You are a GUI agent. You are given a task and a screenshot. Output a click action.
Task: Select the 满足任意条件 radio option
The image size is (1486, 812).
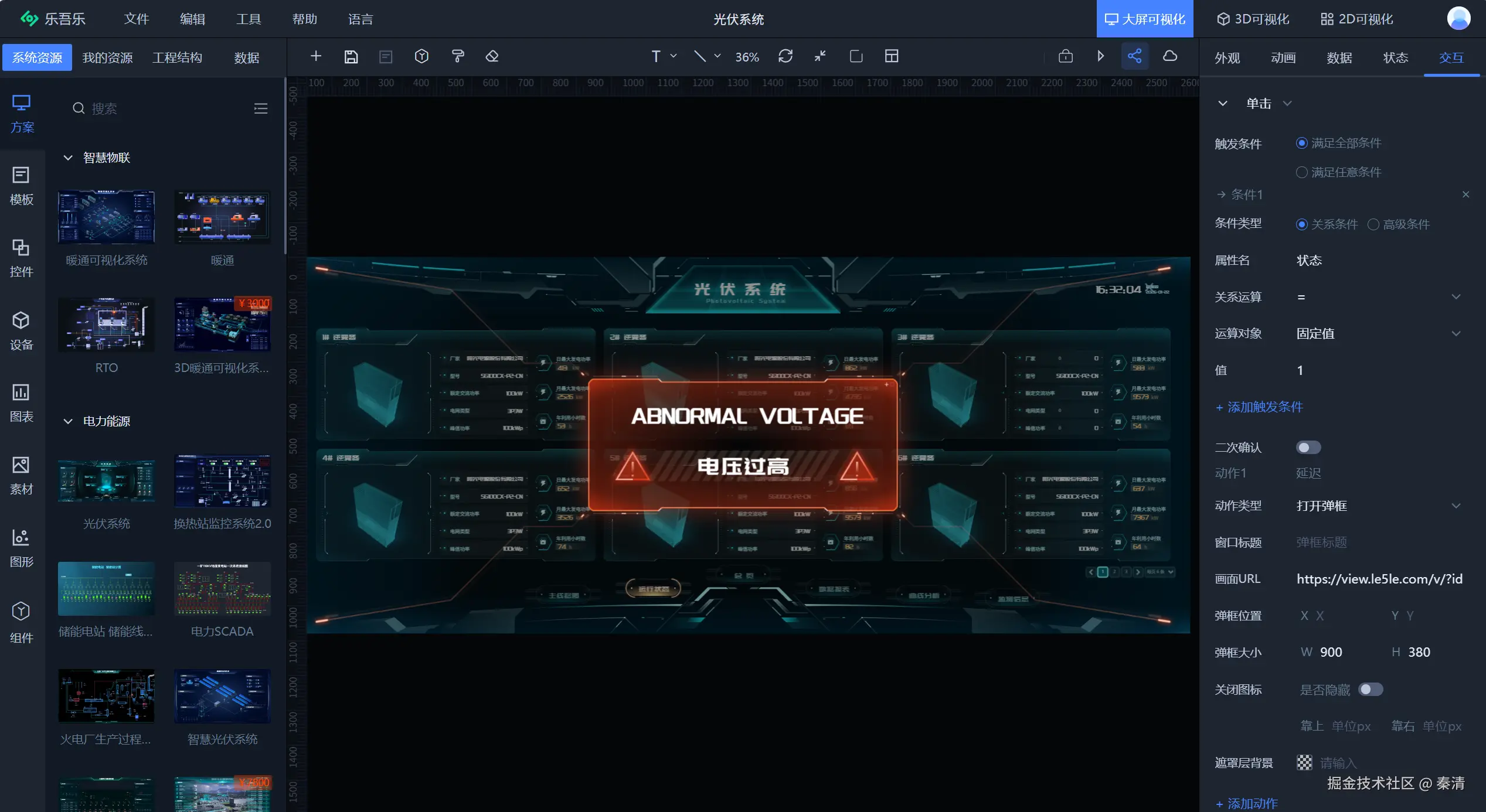1301,172
